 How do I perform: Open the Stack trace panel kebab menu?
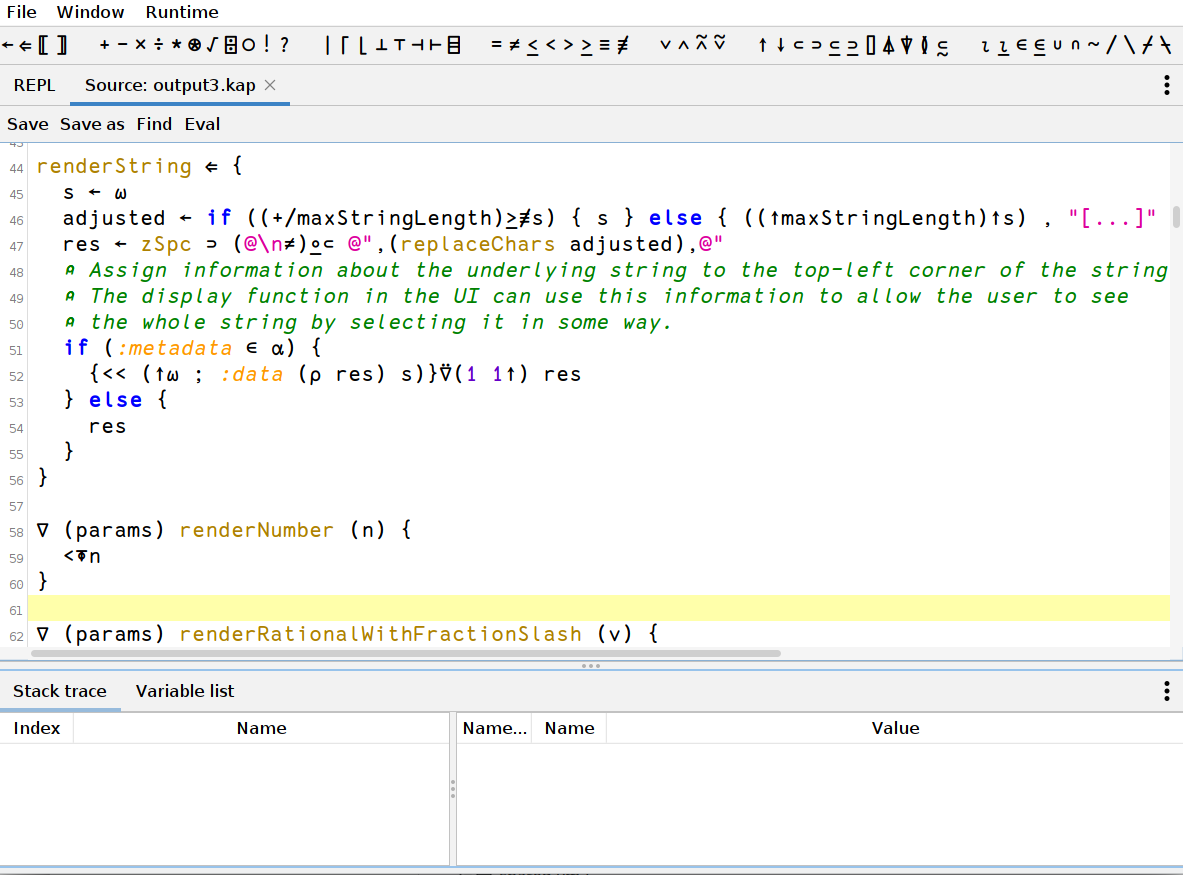click(1166, 690)
